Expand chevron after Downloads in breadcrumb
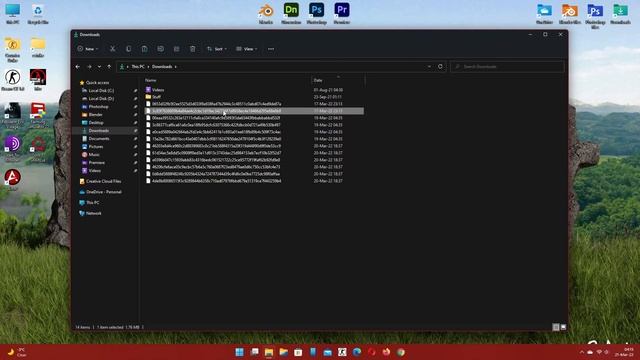The image size is (640, 360). click(176, 67)
